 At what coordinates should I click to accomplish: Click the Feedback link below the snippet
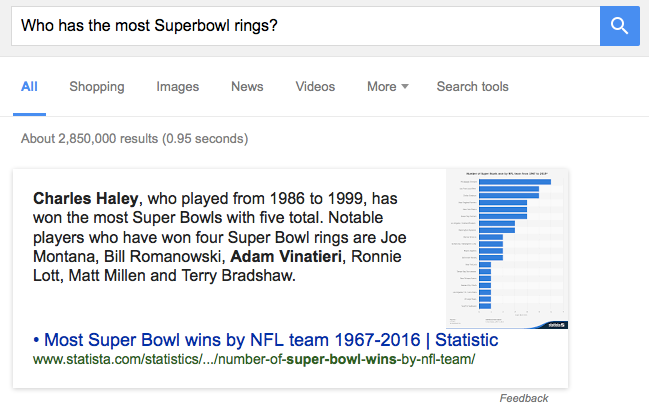[x=524, y=398]
